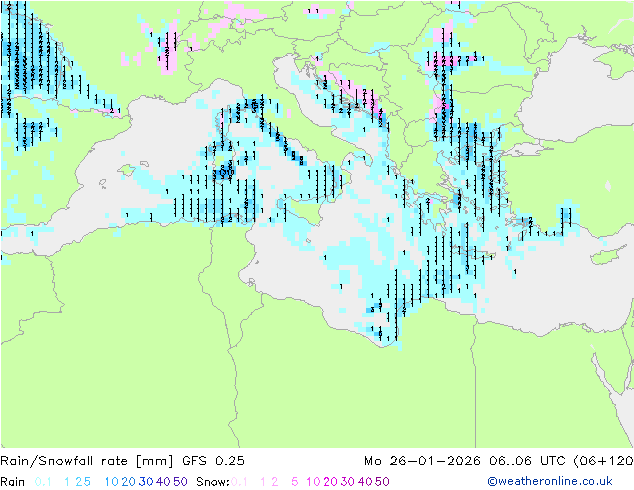
Task: Click the 'Rain/Snowfall rate [mm]' title text
Action: (87, 461)
